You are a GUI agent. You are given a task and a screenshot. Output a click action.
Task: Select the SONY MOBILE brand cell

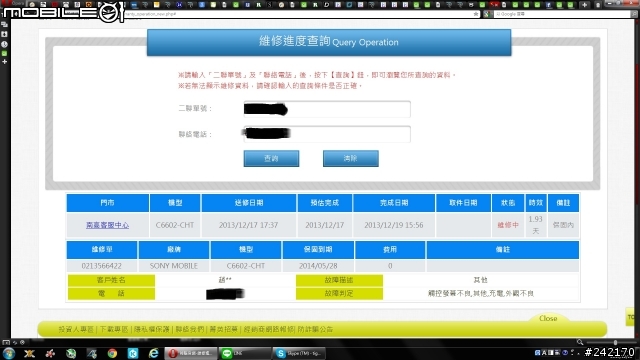(x=174, y=266)
